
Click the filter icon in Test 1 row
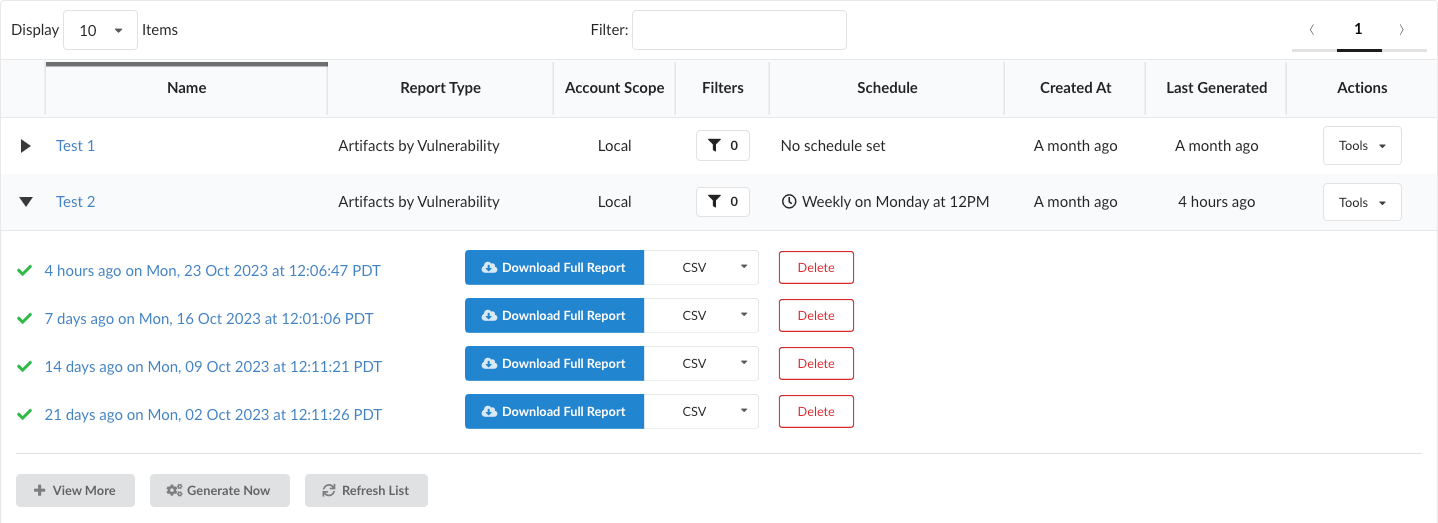point(714,146)
